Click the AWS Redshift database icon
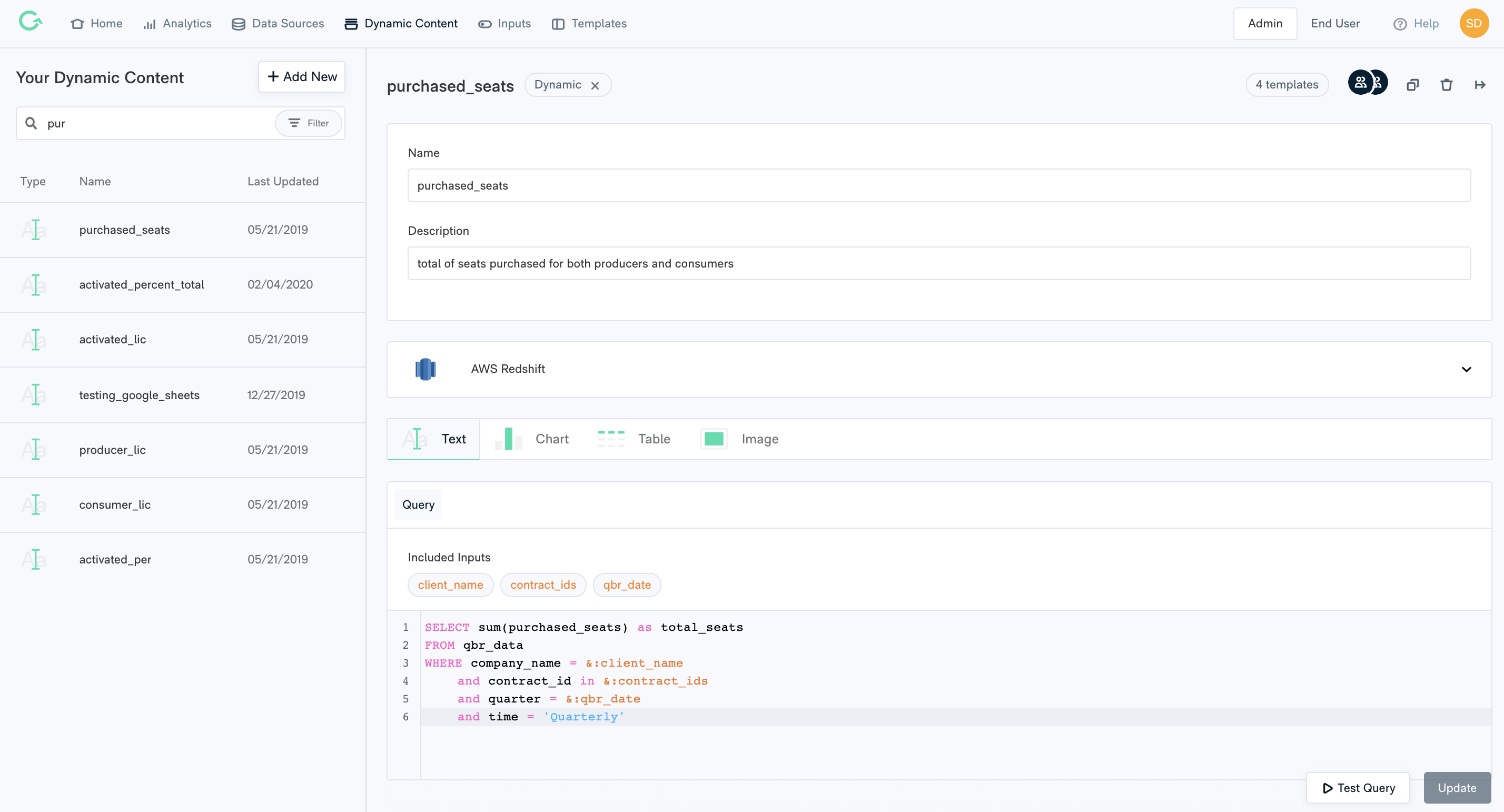The height and width of the screenshot is (812, 1504). tap(426, 369)
